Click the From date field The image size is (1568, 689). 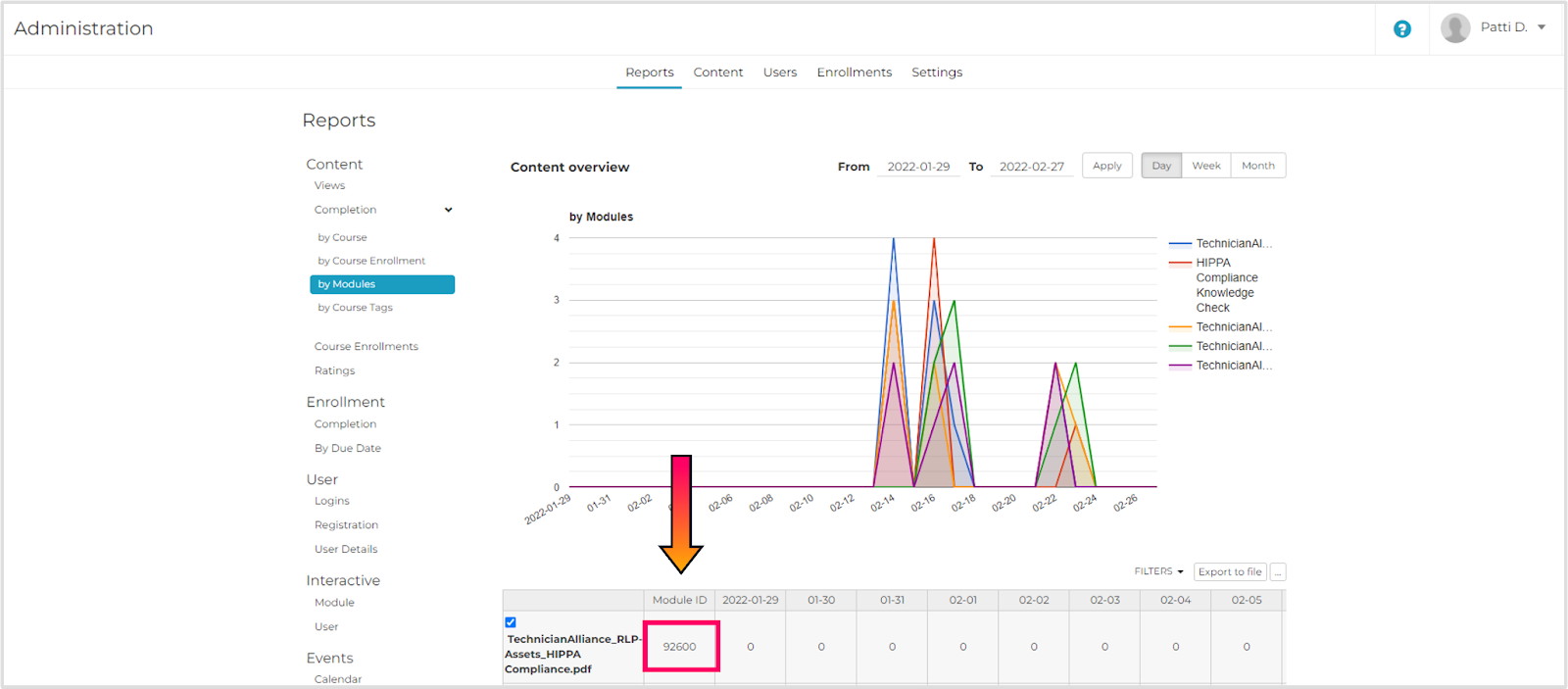pyautogui.click(x=917, y=167)
